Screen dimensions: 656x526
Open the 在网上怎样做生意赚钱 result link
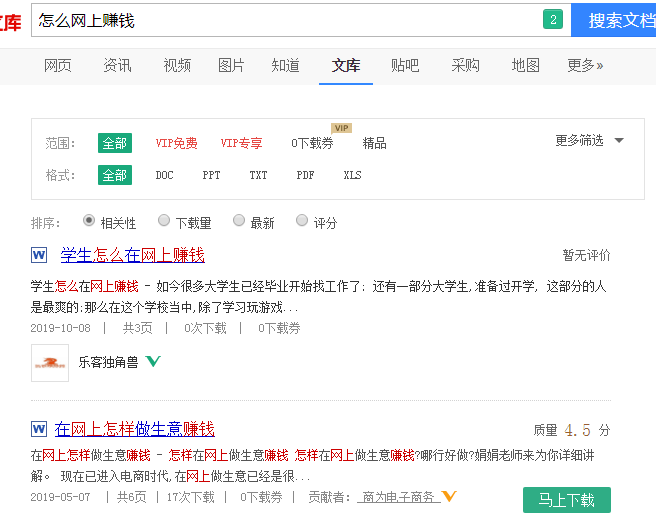click(x=135, y=429)
